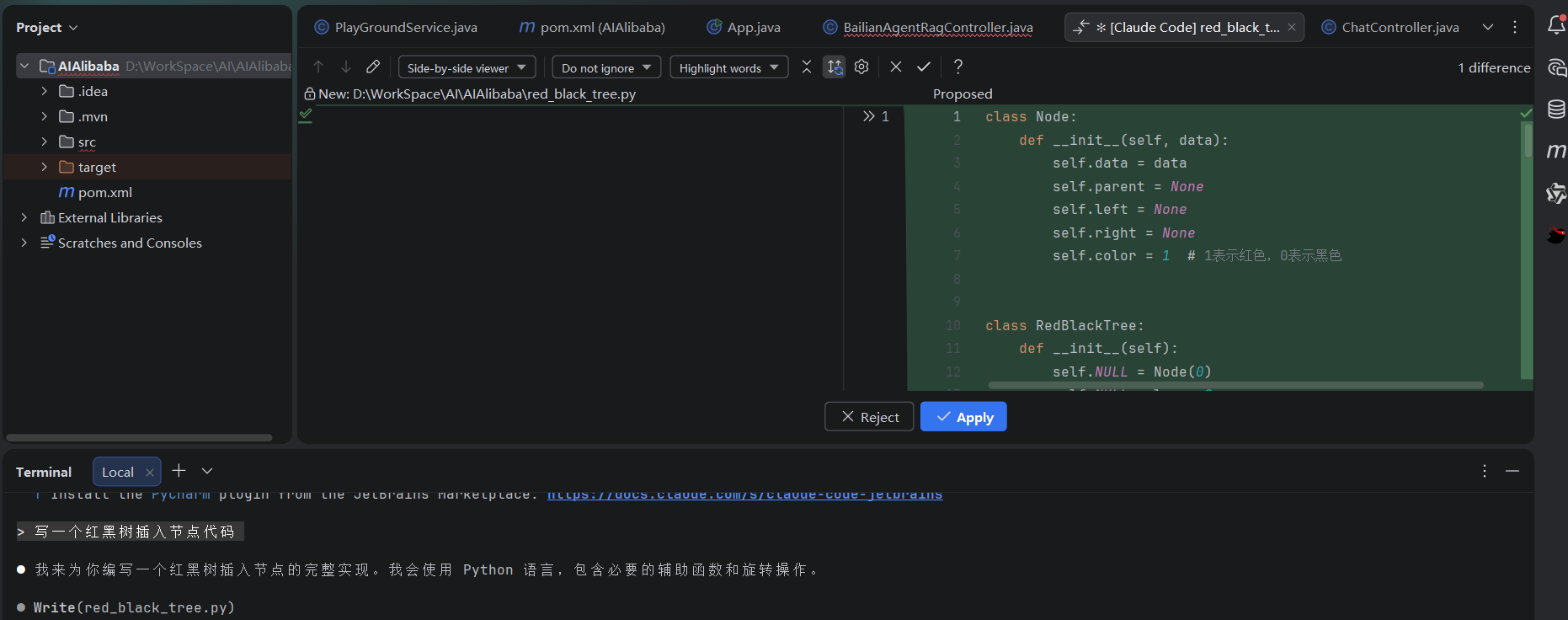Click the checkmark accept icon in diff toolbar
1568x620 pixels.
tap(924, 67)
